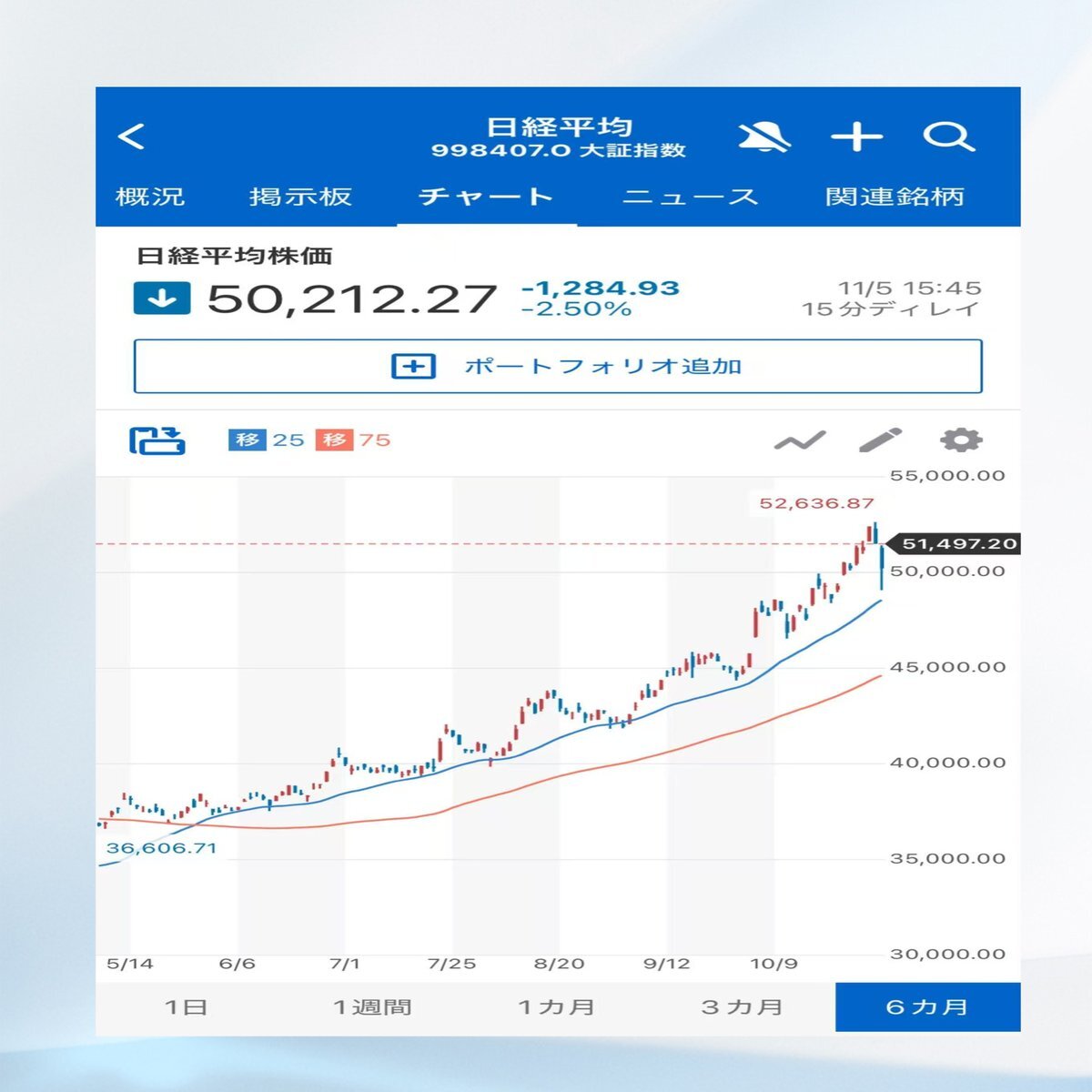This screenshot has height=1092, width=1092.
Task: Tap the 52,636.87 high price label
Action: coord(816,503)
